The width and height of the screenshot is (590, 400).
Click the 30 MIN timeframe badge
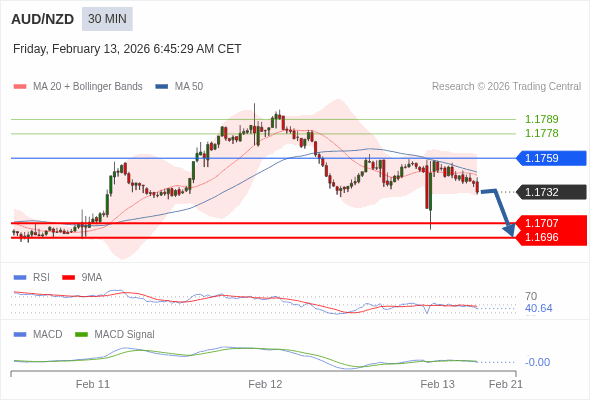click(107, 19)
